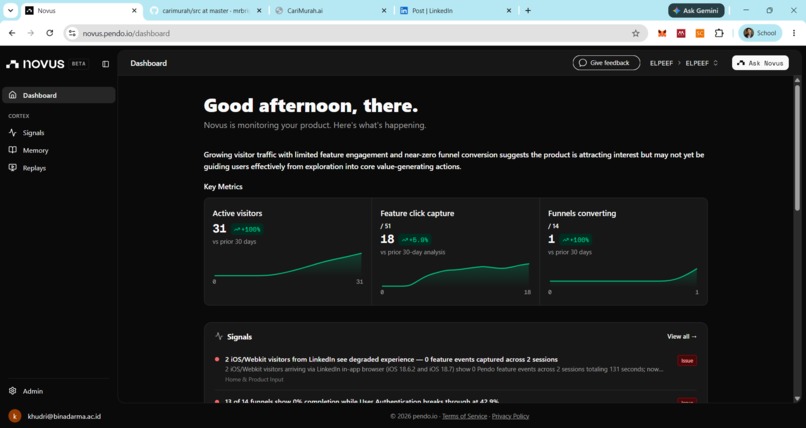Click the page vertical scrollbar

797,146
